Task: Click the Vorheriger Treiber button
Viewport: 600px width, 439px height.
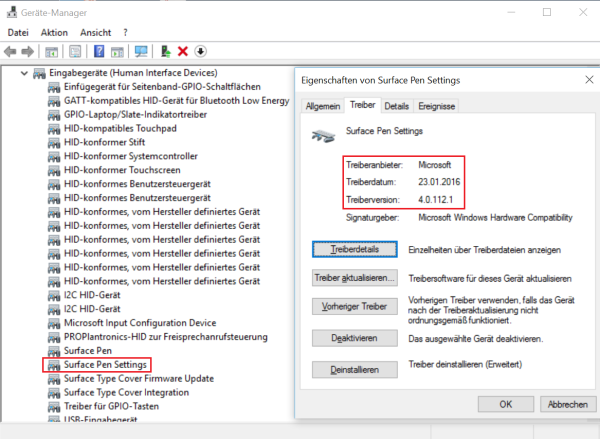Action: click(x=355, y=306)
